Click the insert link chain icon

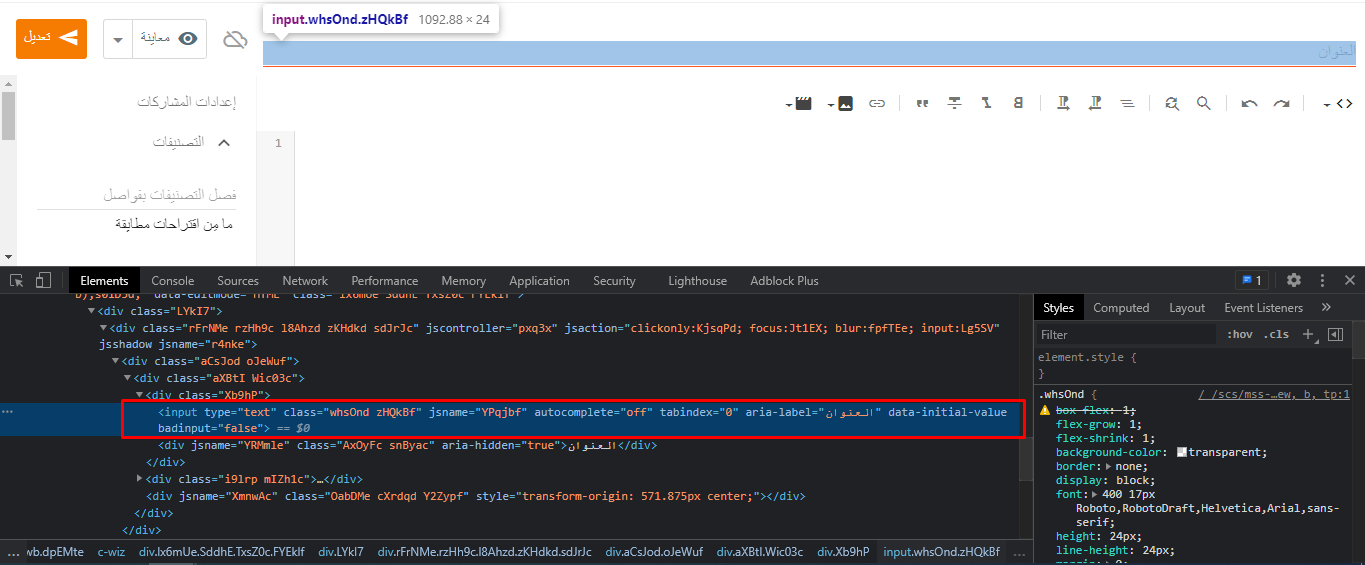point(877,103)
